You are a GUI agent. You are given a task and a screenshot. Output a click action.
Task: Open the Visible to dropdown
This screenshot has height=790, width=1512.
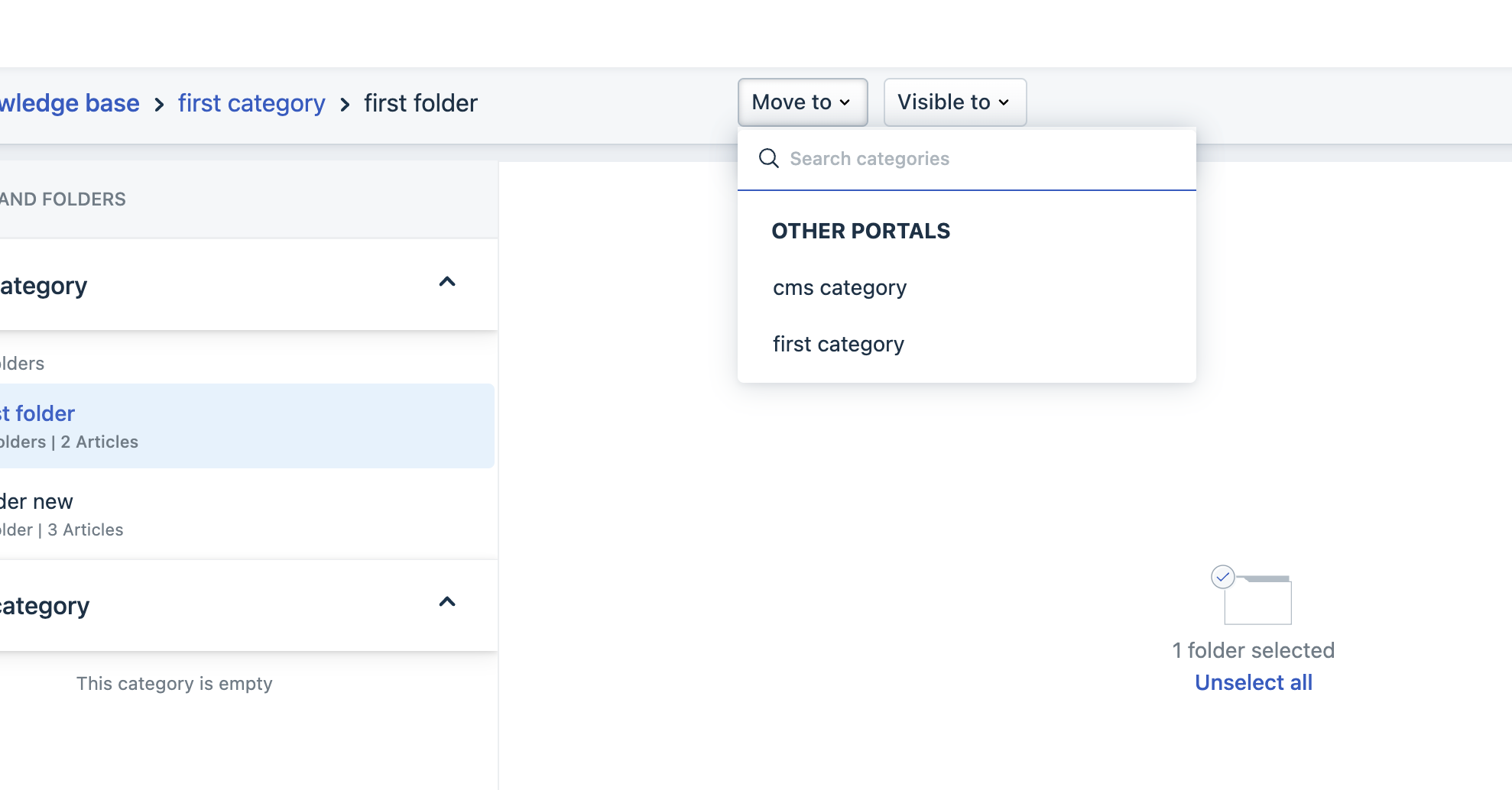(954, 102)
